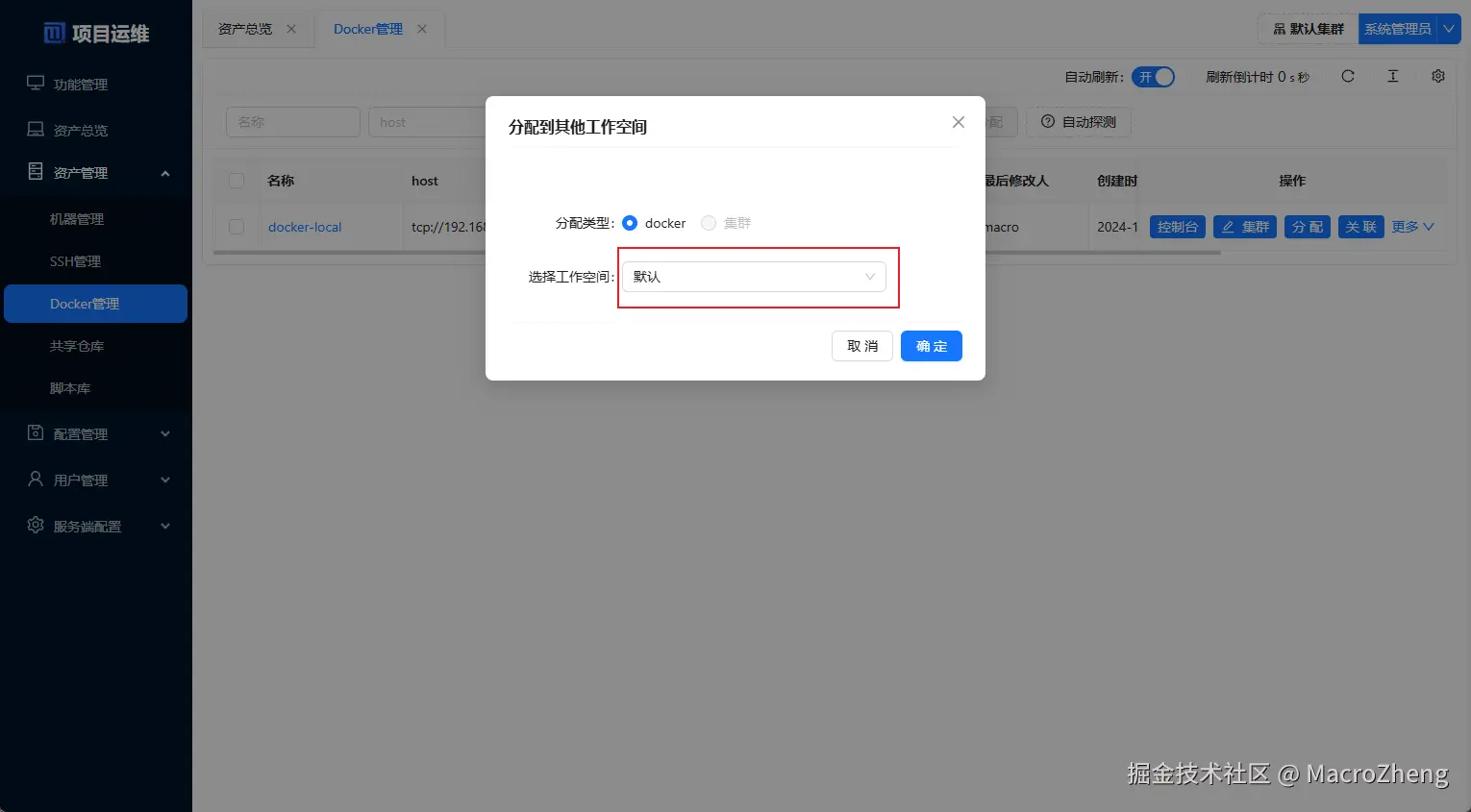Click the 关联 button in the row
Viewport: 1471px width, 812px height.
click(1361, 227)
